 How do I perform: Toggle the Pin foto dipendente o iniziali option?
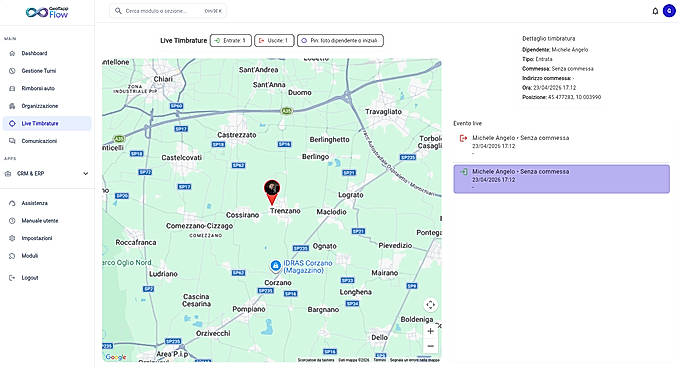click(340, 40)
